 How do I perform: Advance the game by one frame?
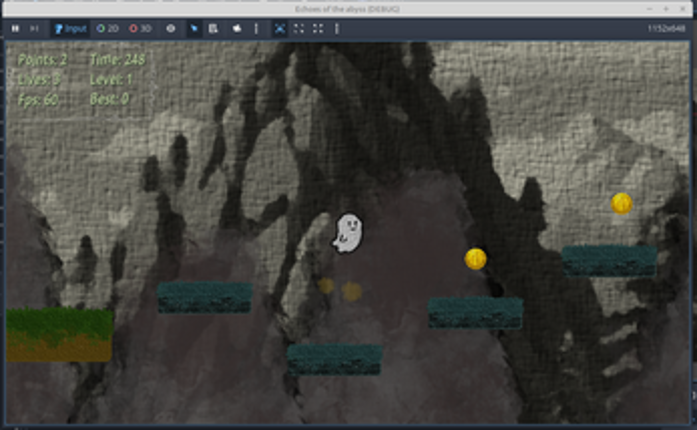point(35,29)
